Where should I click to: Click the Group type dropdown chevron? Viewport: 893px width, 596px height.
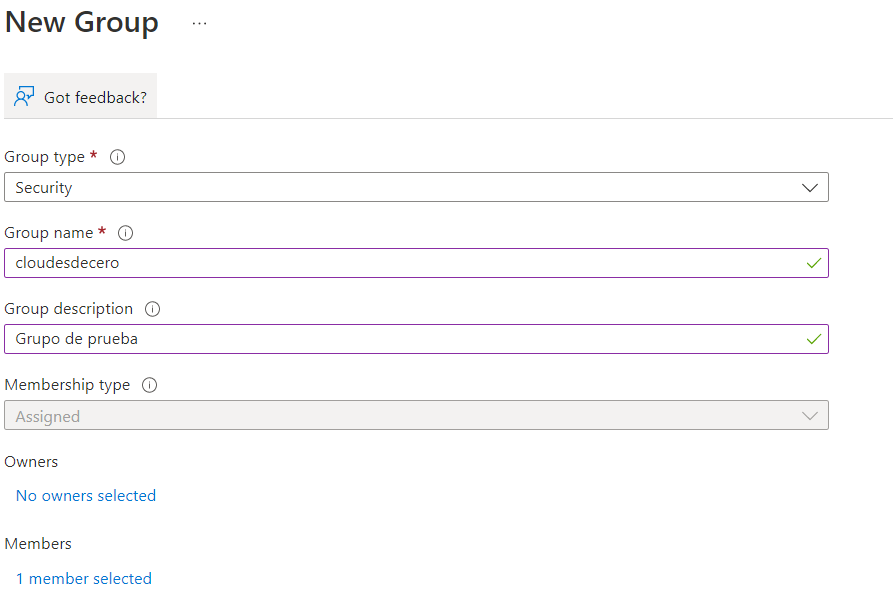tap(810, 187)
